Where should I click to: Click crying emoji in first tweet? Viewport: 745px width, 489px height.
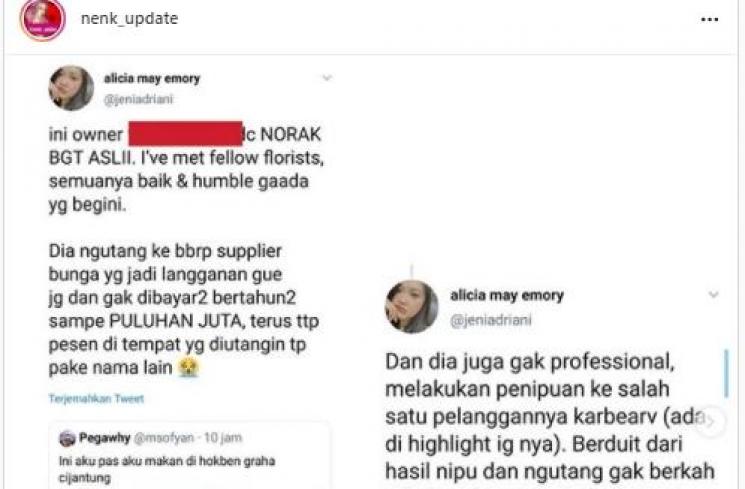[189, 367]
